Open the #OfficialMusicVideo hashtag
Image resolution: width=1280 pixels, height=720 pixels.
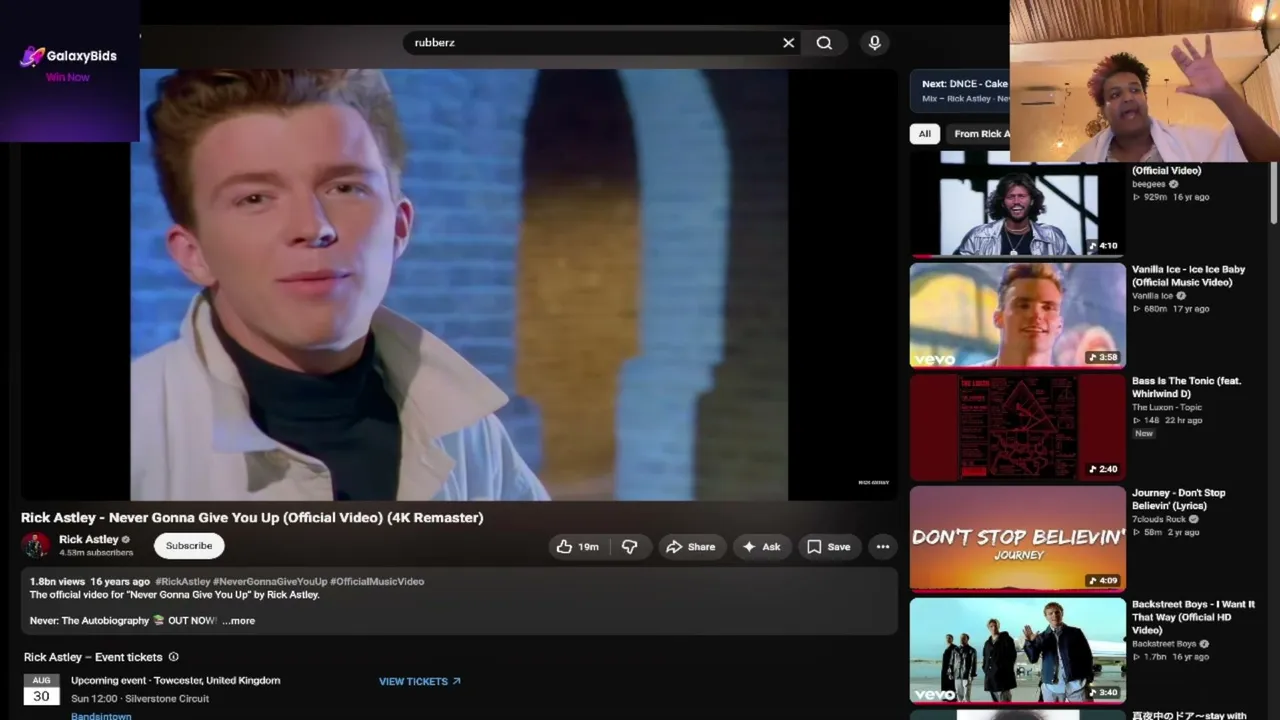click(377, 581)
